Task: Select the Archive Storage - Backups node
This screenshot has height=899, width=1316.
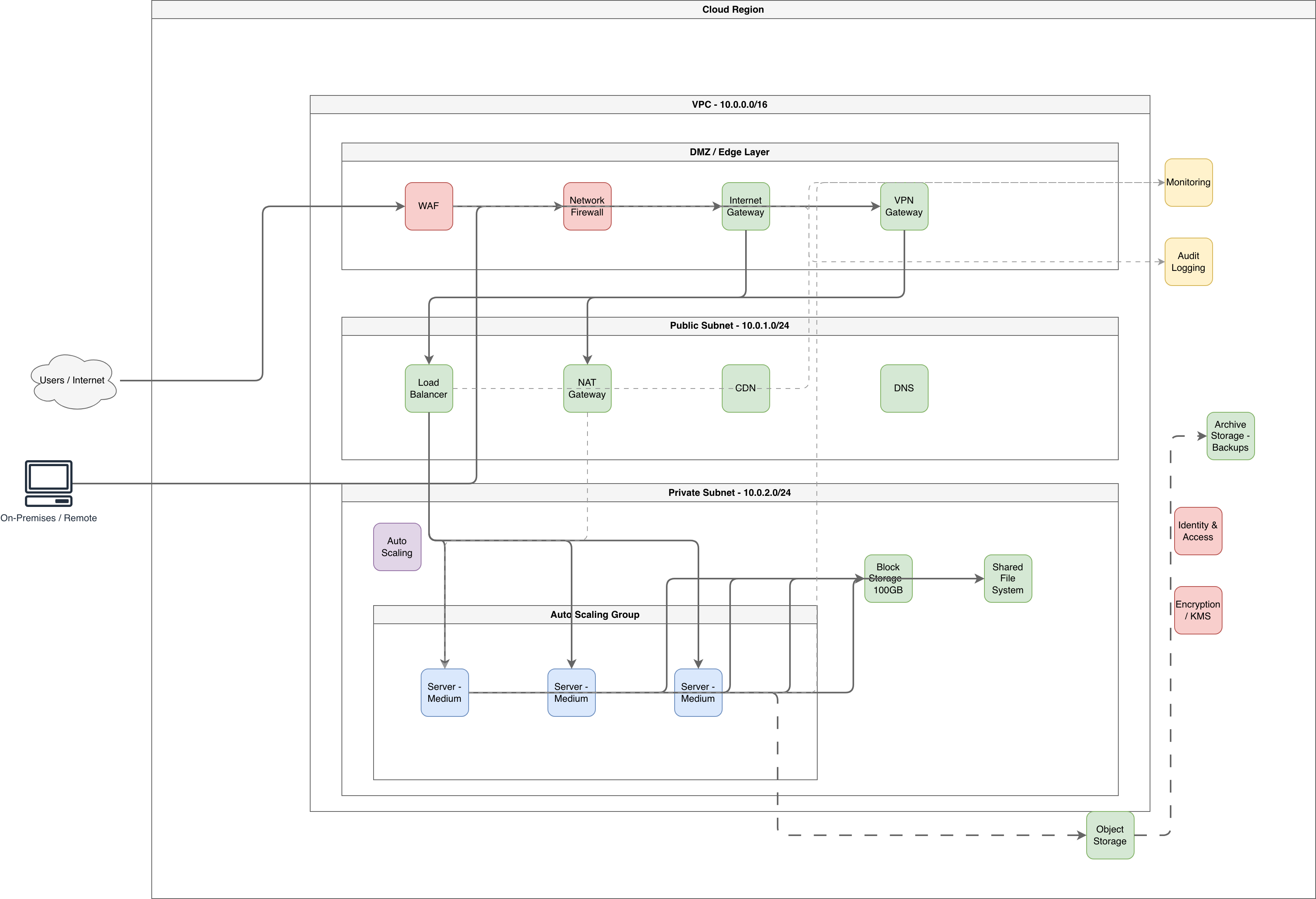Action: [x=1230, y=436]
